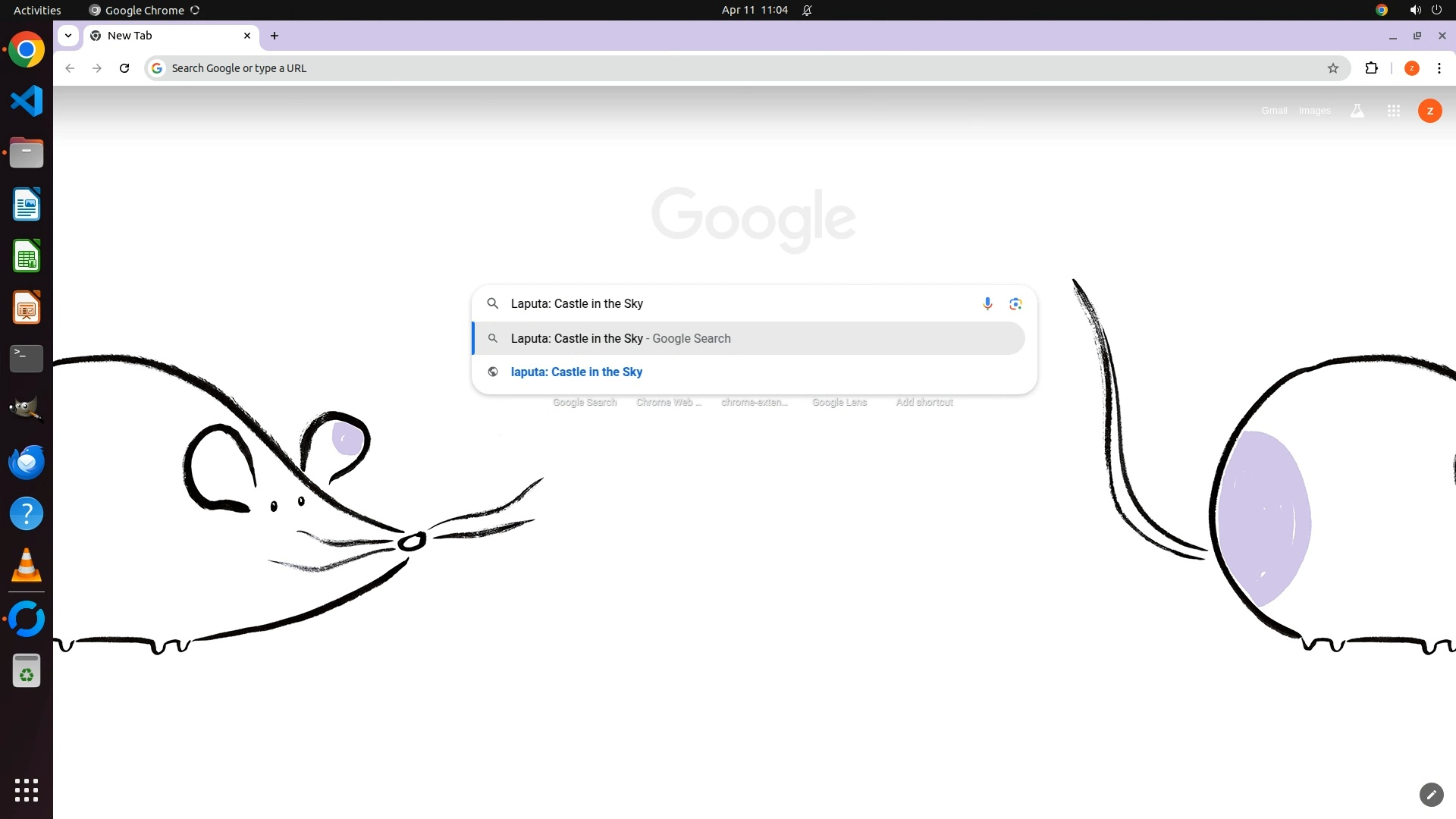Viewport: 1456px width, 819px height.
Task: Open the Images link
Action: click(1314, 111)
